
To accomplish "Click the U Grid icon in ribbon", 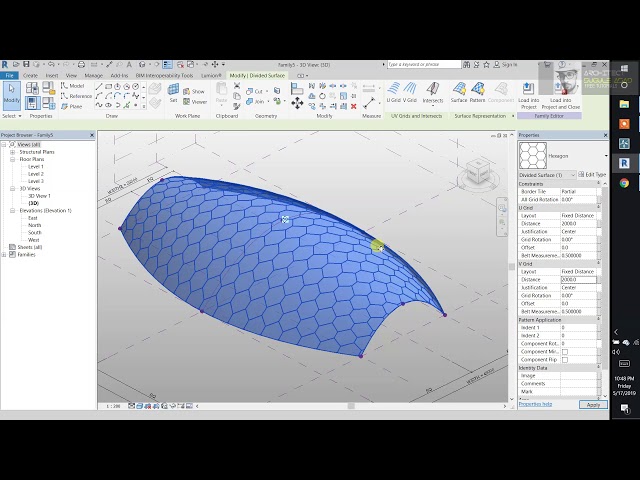I will 393,92.
